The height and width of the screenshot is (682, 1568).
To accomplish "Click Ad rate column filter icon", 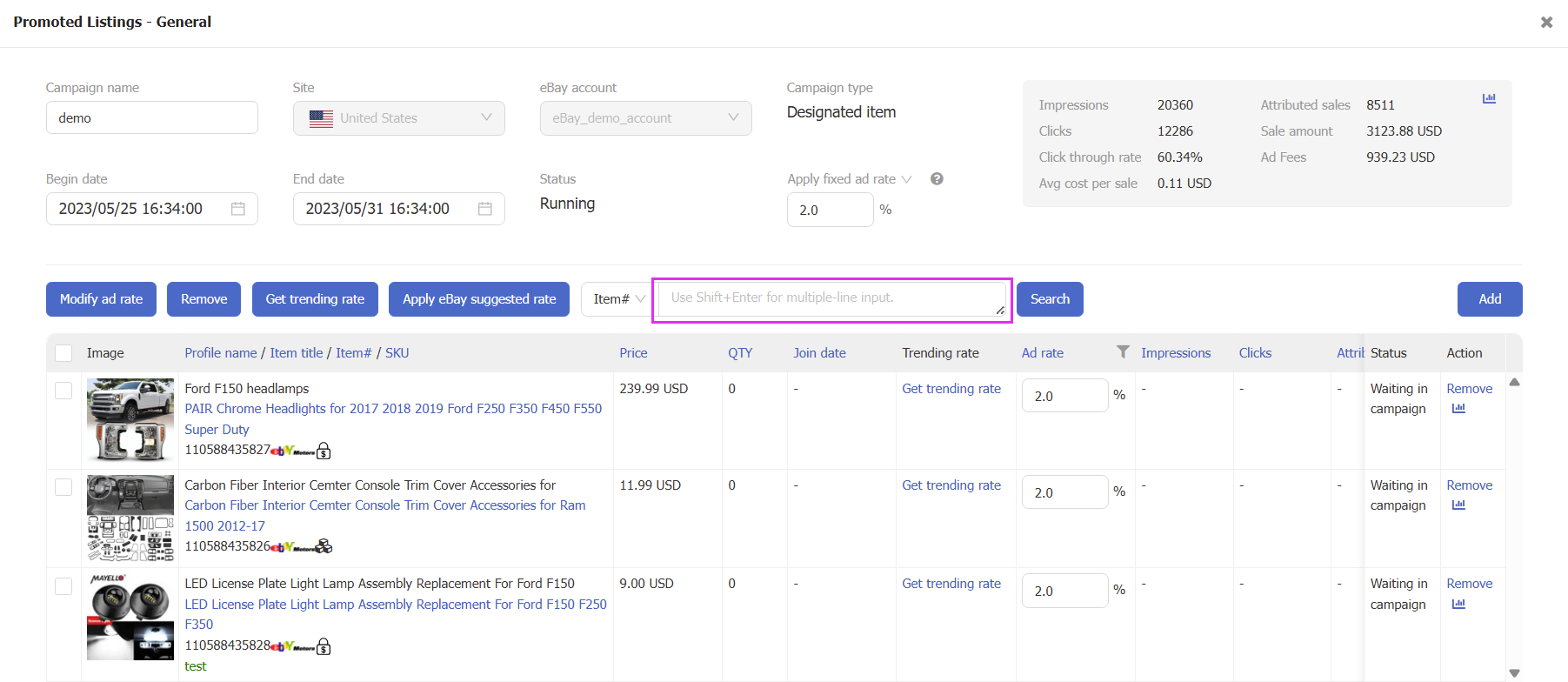I will coord(1123,352).
